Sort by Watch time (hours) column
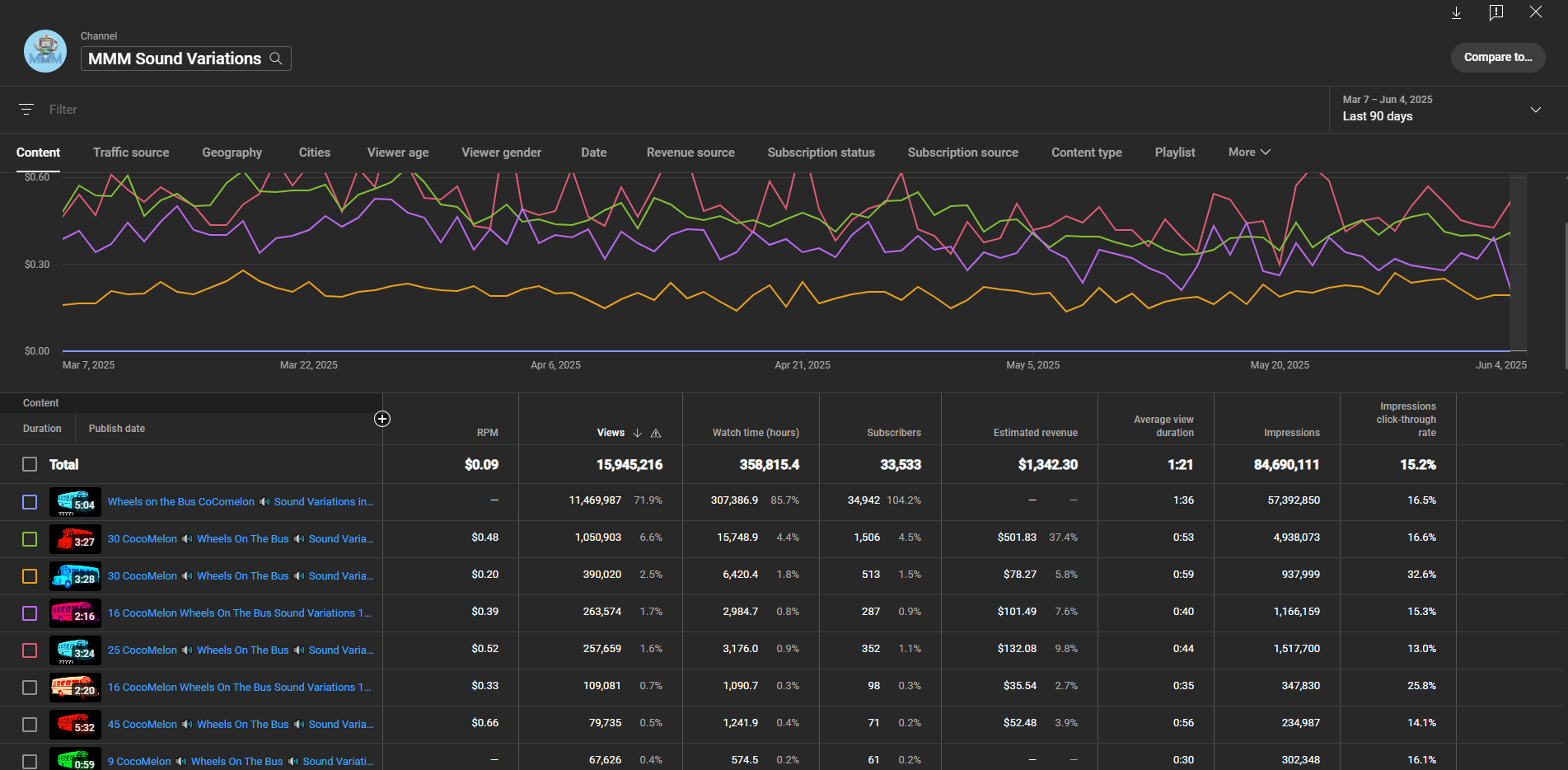The height and width of the screenshot is (770, 1568). 756,433
